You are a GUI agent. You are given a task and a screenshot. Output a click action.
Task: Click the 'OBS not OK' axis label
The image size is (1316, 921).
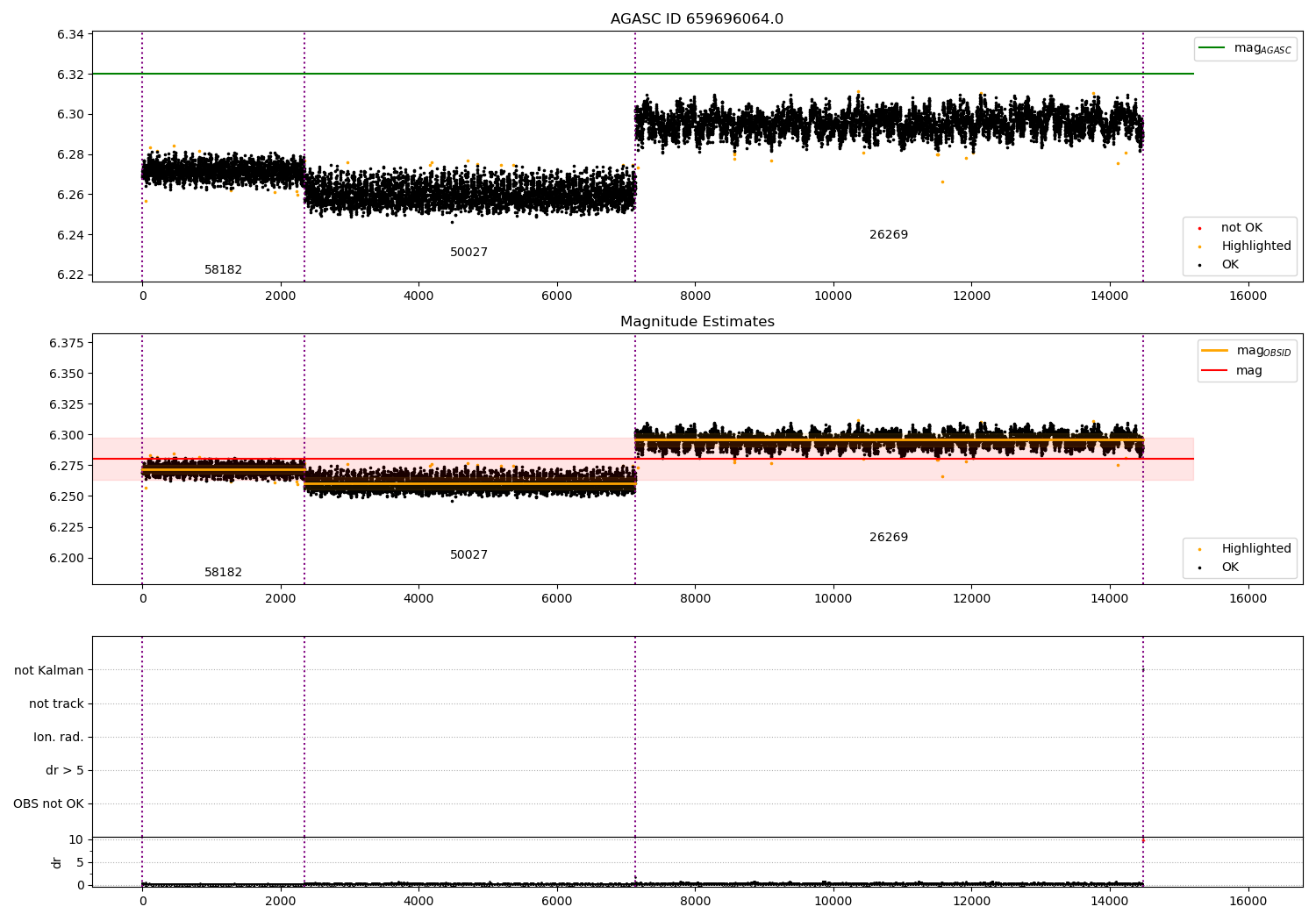[x=49, y=803]
